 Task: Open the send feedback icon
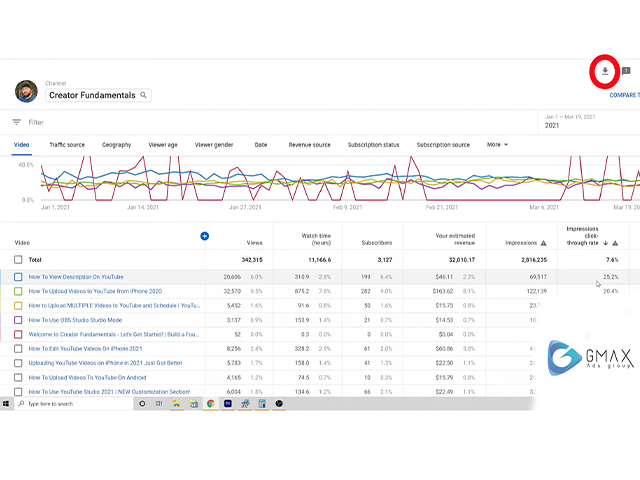[x=626, y=71]
